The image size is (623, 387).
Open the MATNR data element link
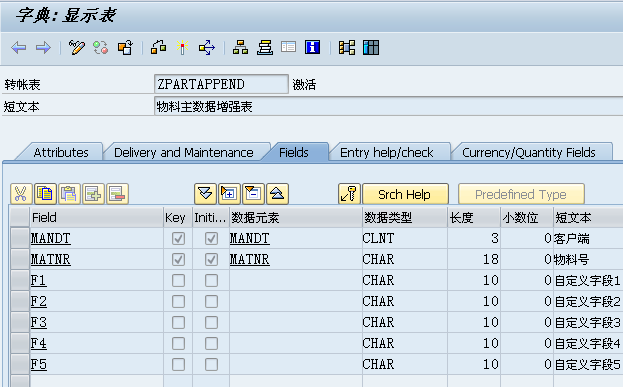(250, 259)
